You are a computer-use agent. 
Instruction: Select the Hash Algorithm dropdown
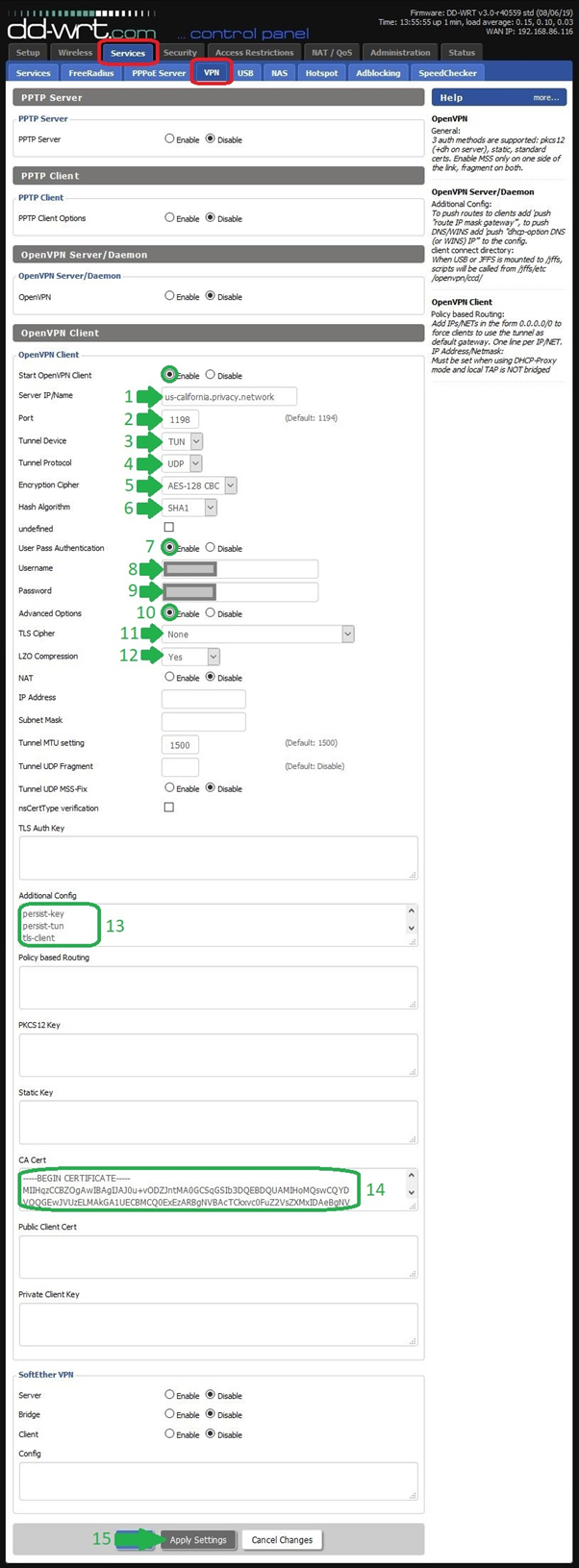[189, 508]
